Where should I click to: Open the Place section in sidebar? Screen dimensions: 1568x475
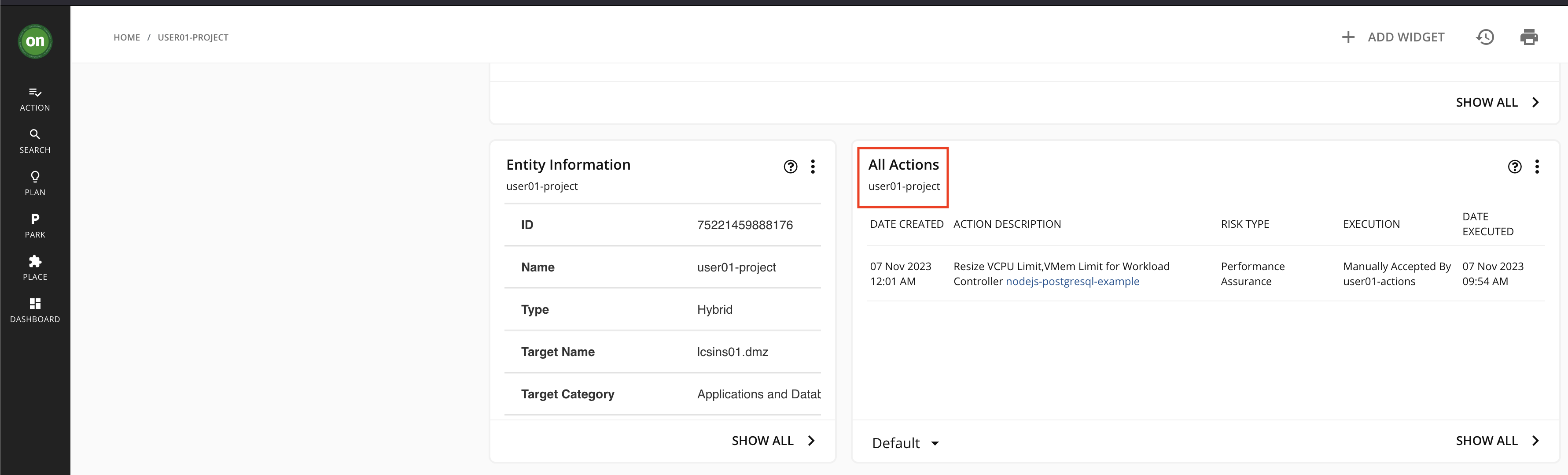[35, 268]
